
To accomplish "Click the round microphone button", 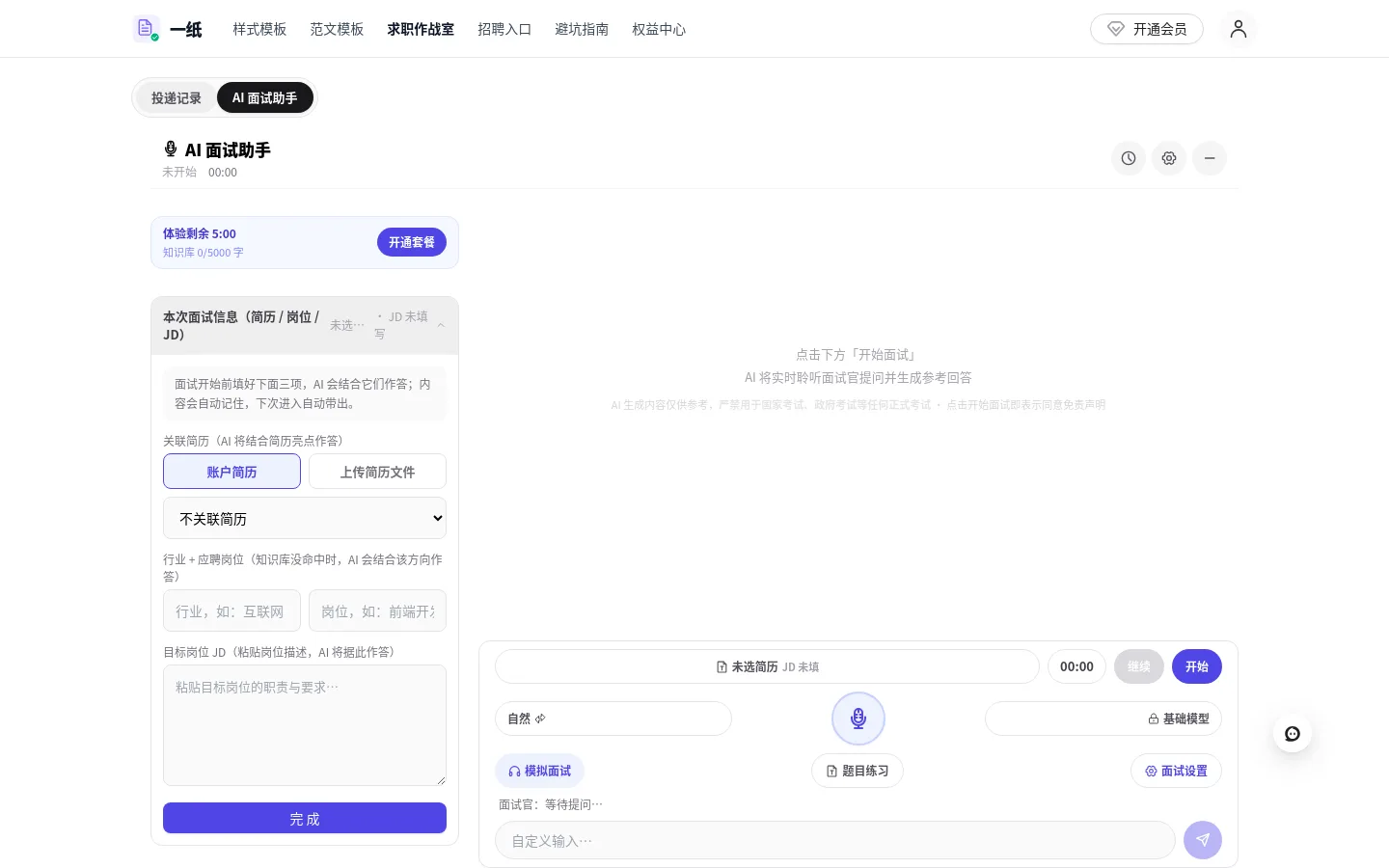I will tap(858, 719).
